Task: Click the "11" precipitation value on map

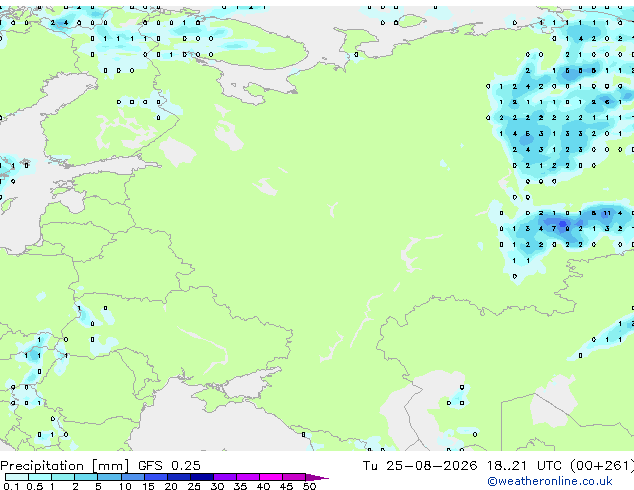Action: (x=607, y=213)
